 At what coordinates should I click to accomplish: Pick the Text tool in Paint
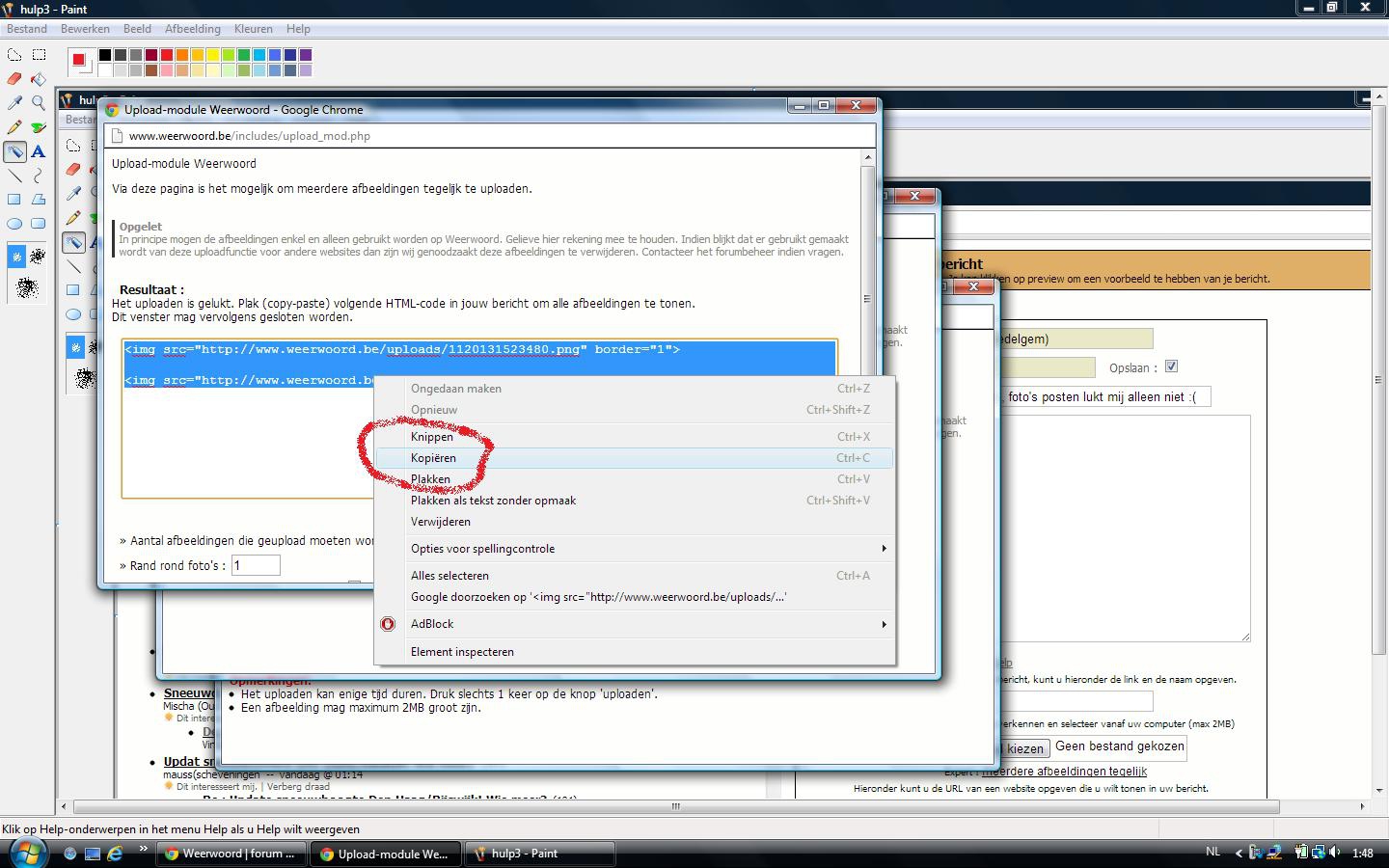tap(39, 151)
